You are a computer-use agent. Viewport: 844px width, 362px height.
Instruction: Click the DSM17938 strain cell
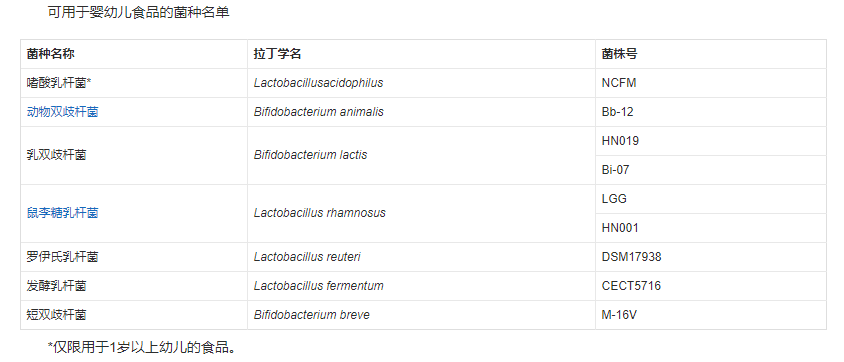pyautogui.click(x=711, y=257)
